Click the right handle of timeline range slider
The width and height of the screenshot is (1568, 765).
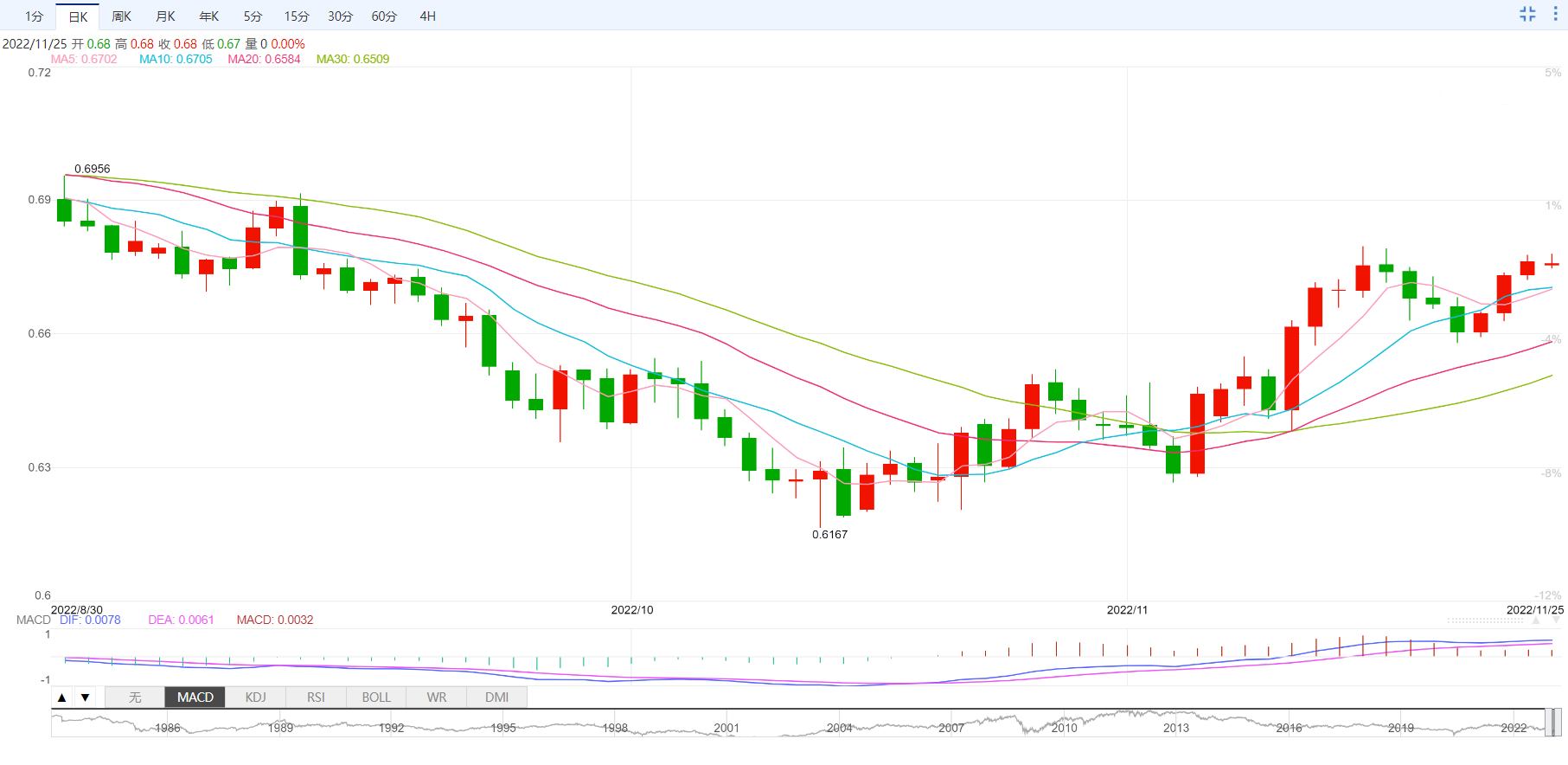point(1557,723)
